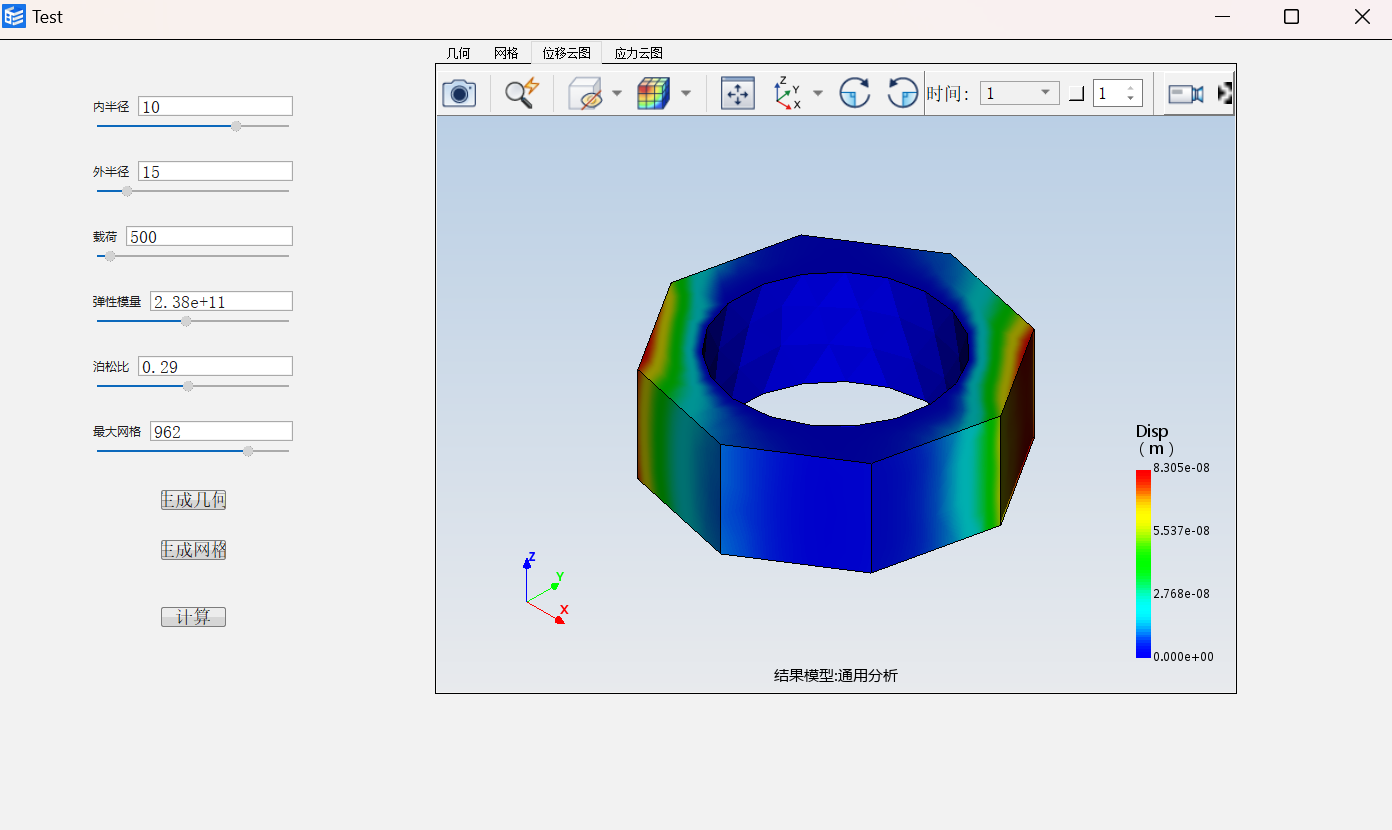1392x830 pixels.
Task: Take a snapshot with the camera icon
Action: pos(459,93)
